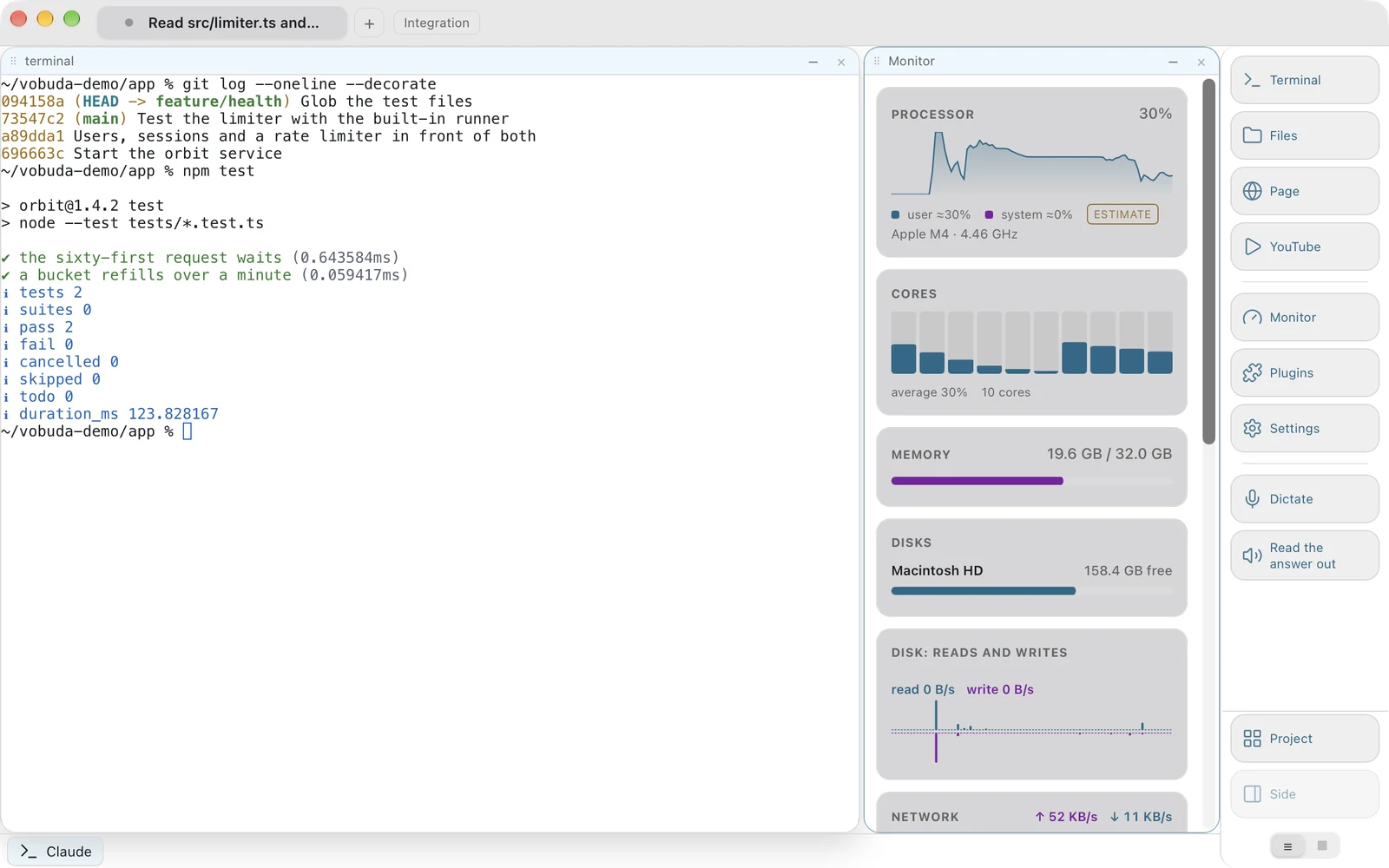Start Dictate with the microphone button
1389x868 pixels.
coord(1304,499)
